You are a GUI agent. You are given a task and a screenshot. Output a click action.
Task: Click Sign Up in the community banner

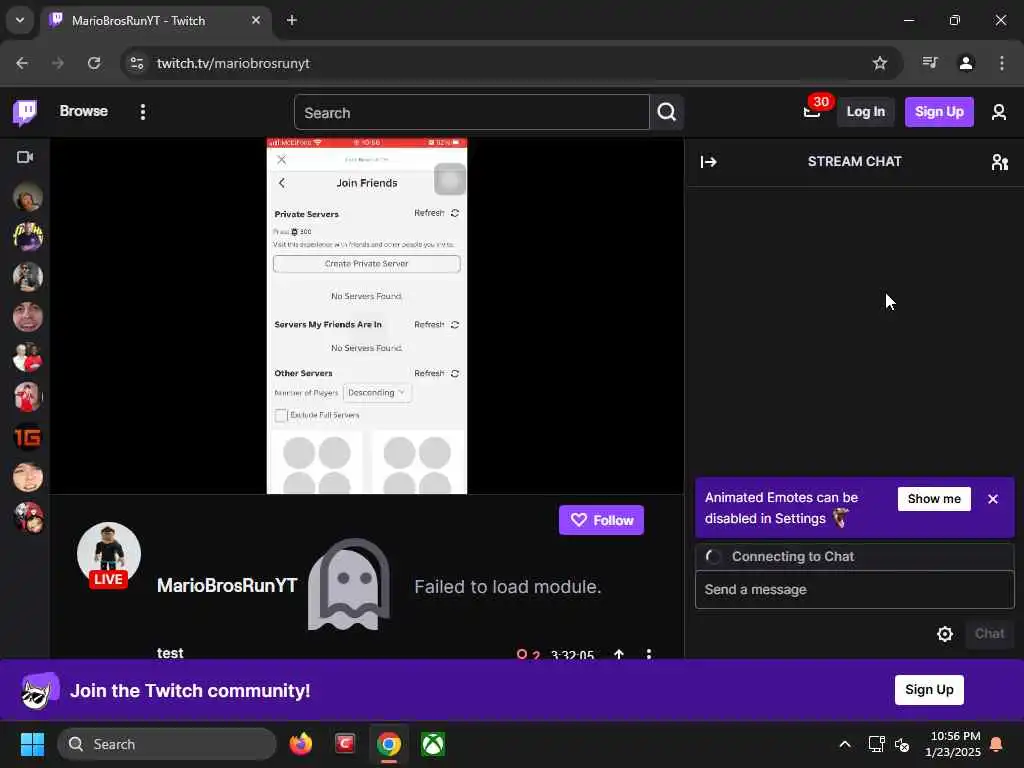click(x=929, y=690)
